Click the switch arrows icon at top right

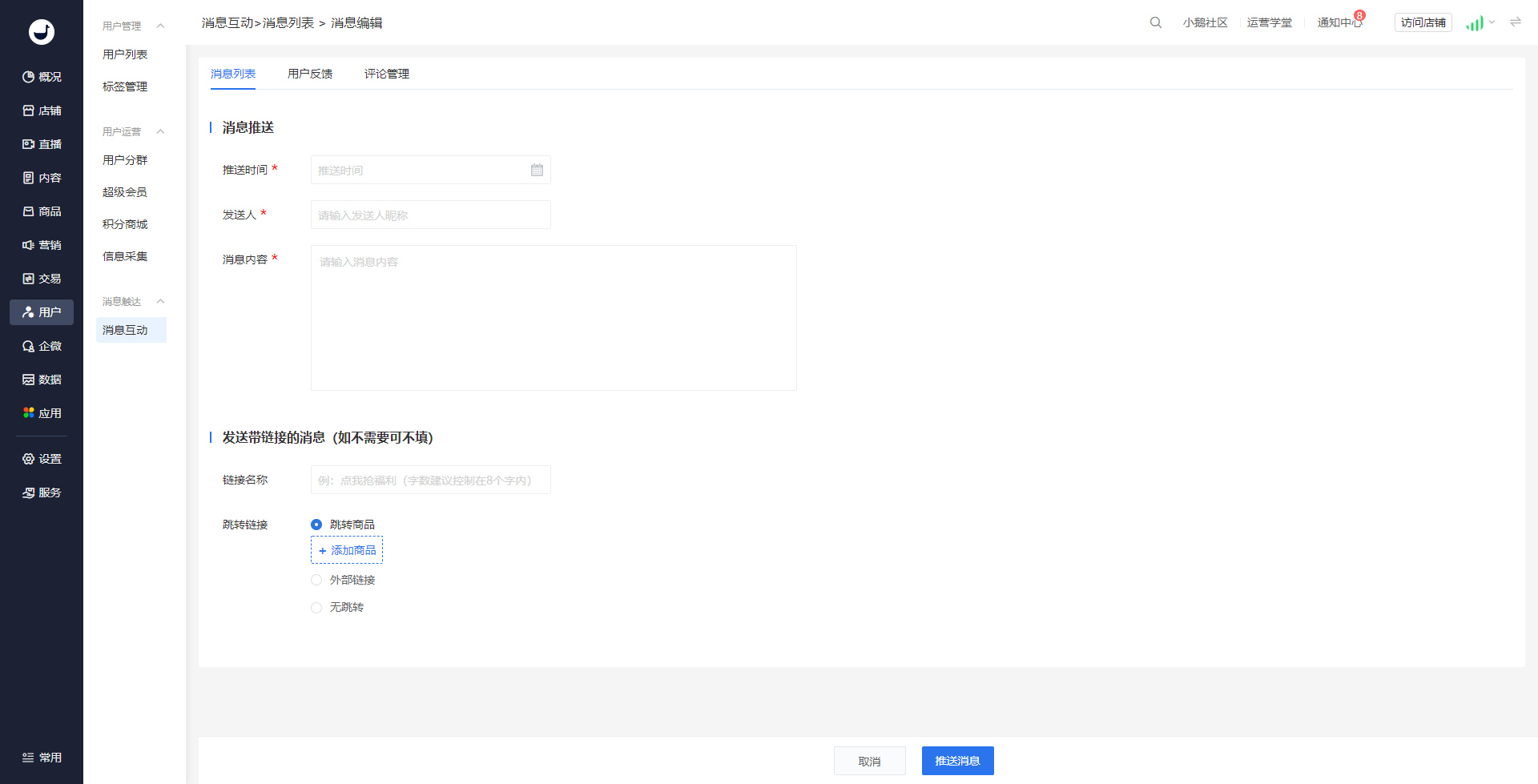point(1515,22)
